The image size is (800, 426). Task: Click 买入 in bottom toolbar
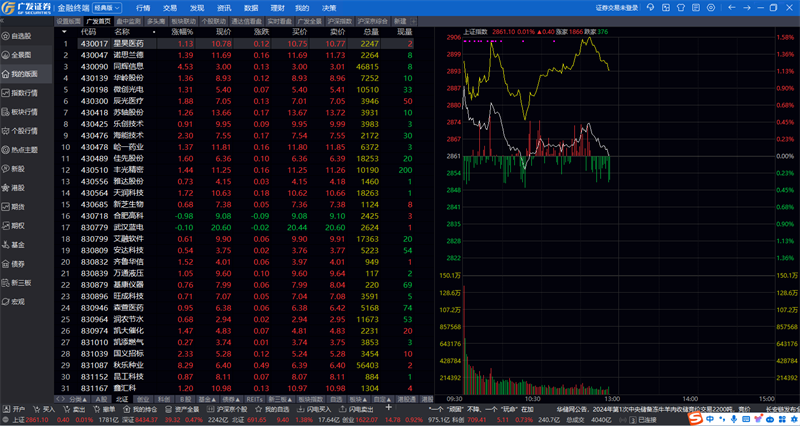point(44,409)
